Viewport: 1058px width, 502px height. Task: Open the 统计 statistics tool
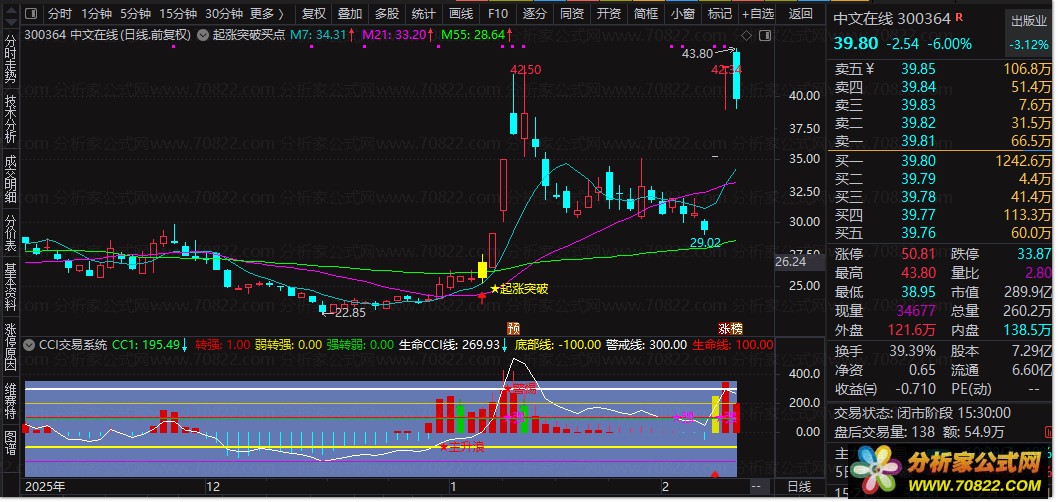click(x=423, y=13)
